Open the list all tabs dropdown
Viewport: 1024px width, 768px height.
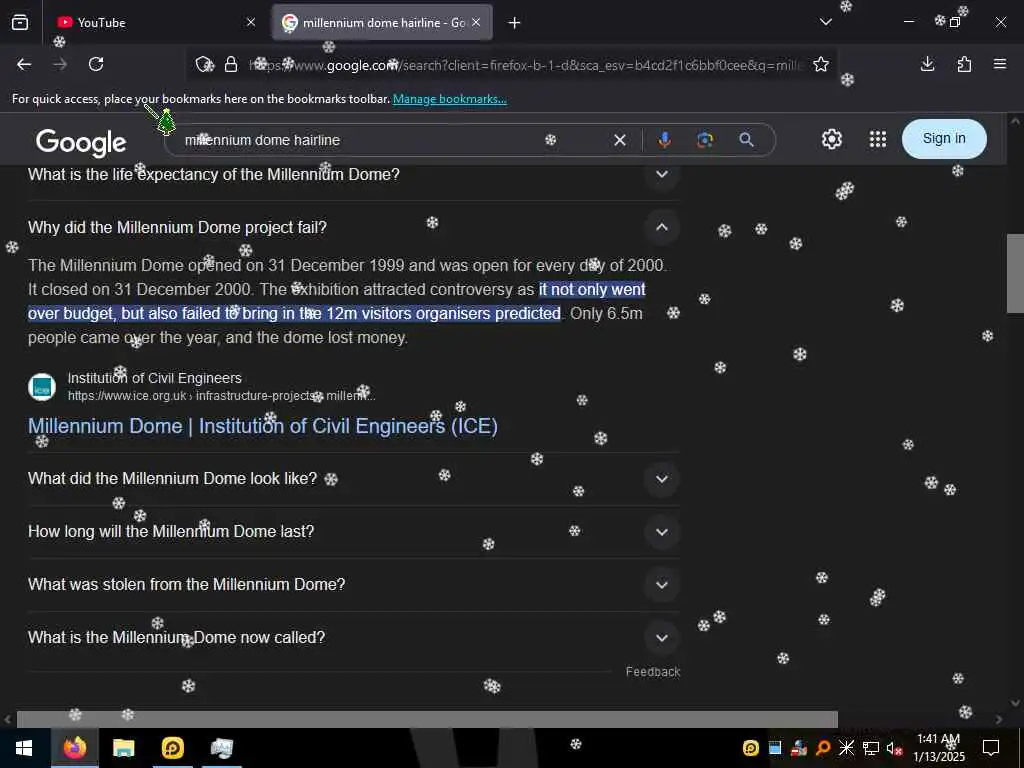[825, 22]
